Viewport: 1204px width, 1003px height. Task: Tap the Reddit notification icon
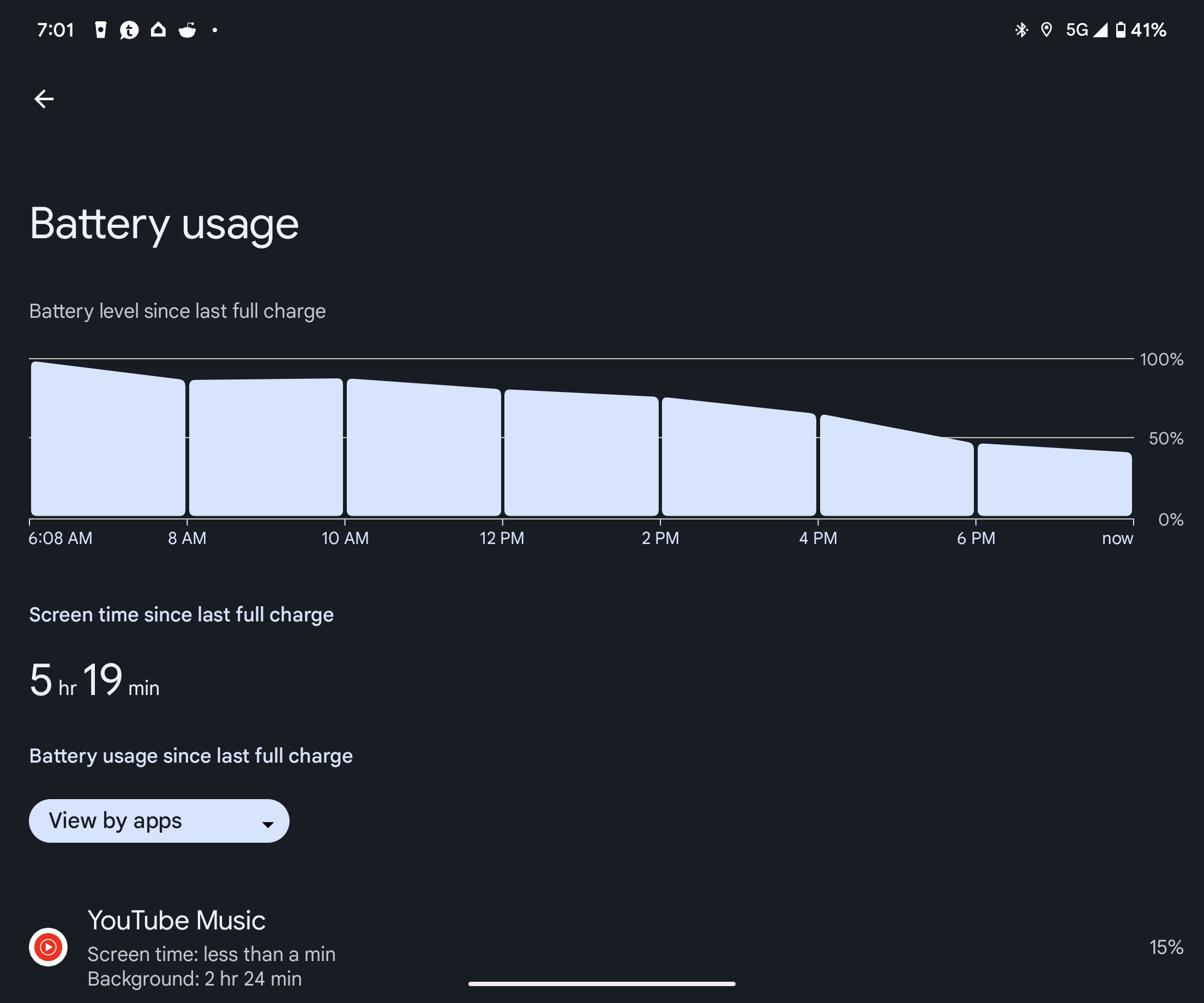pyautogui.click(x=188, y=30)
